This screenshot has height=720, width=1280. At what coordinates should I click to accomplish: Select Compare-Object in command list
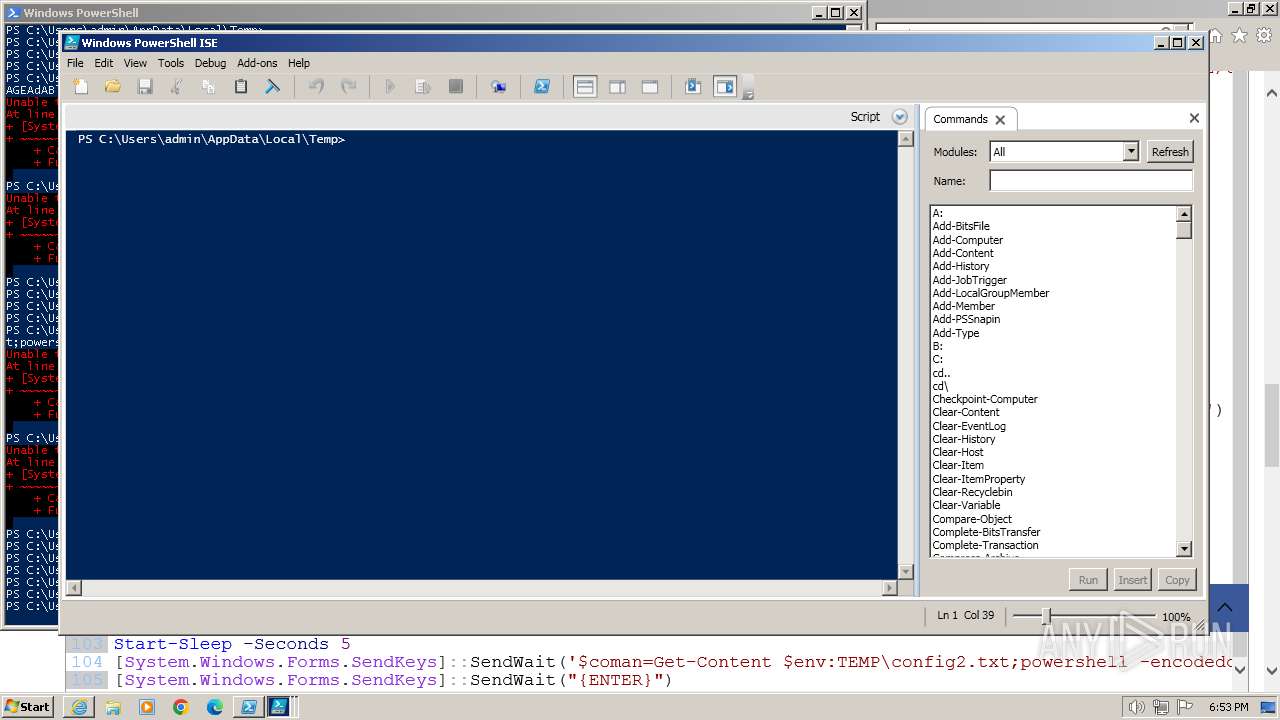click(x=972, y=519)
